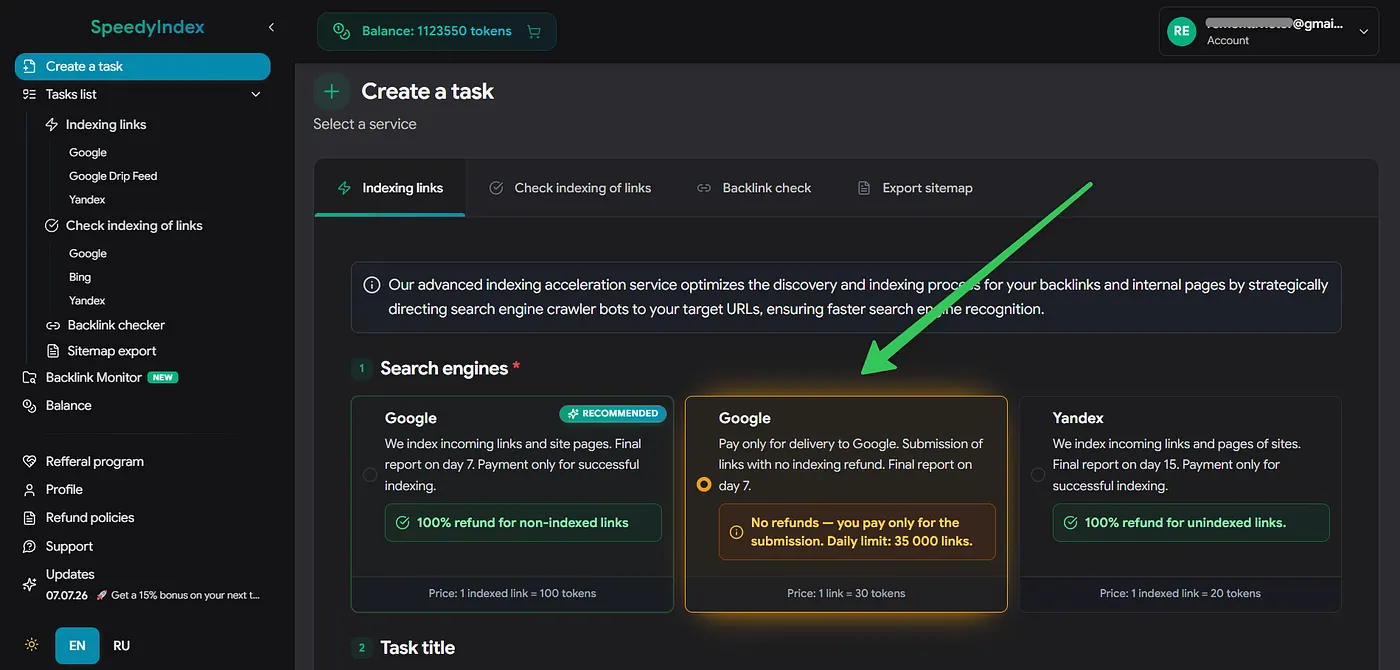This screenshot has height=670, width=1400.
Task: Open Google under Indexing links in sidebar
Action: click(88, 153)
